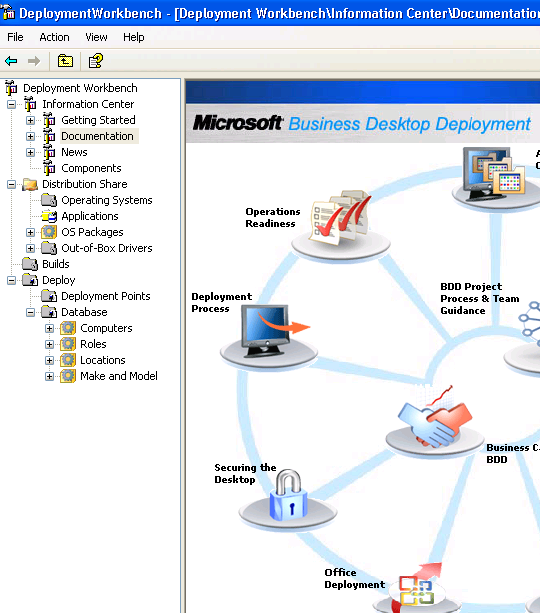The image size is (540, 613).
Task: Open the Action menu
Action: coord(54,37)
